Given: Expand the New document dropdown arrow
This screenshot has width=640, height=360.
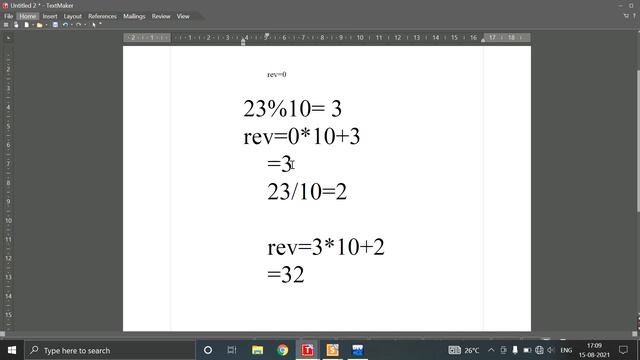Looking at the screenshot, I should coord(33,25).
